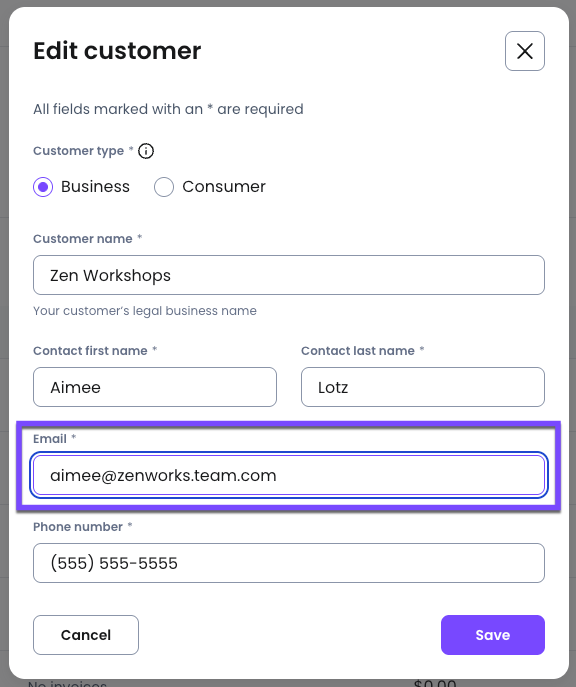Image resolution: width=576 pixels, height=687 pixels.
Task: Click the Contact first name label
Action: click(90, 351)
